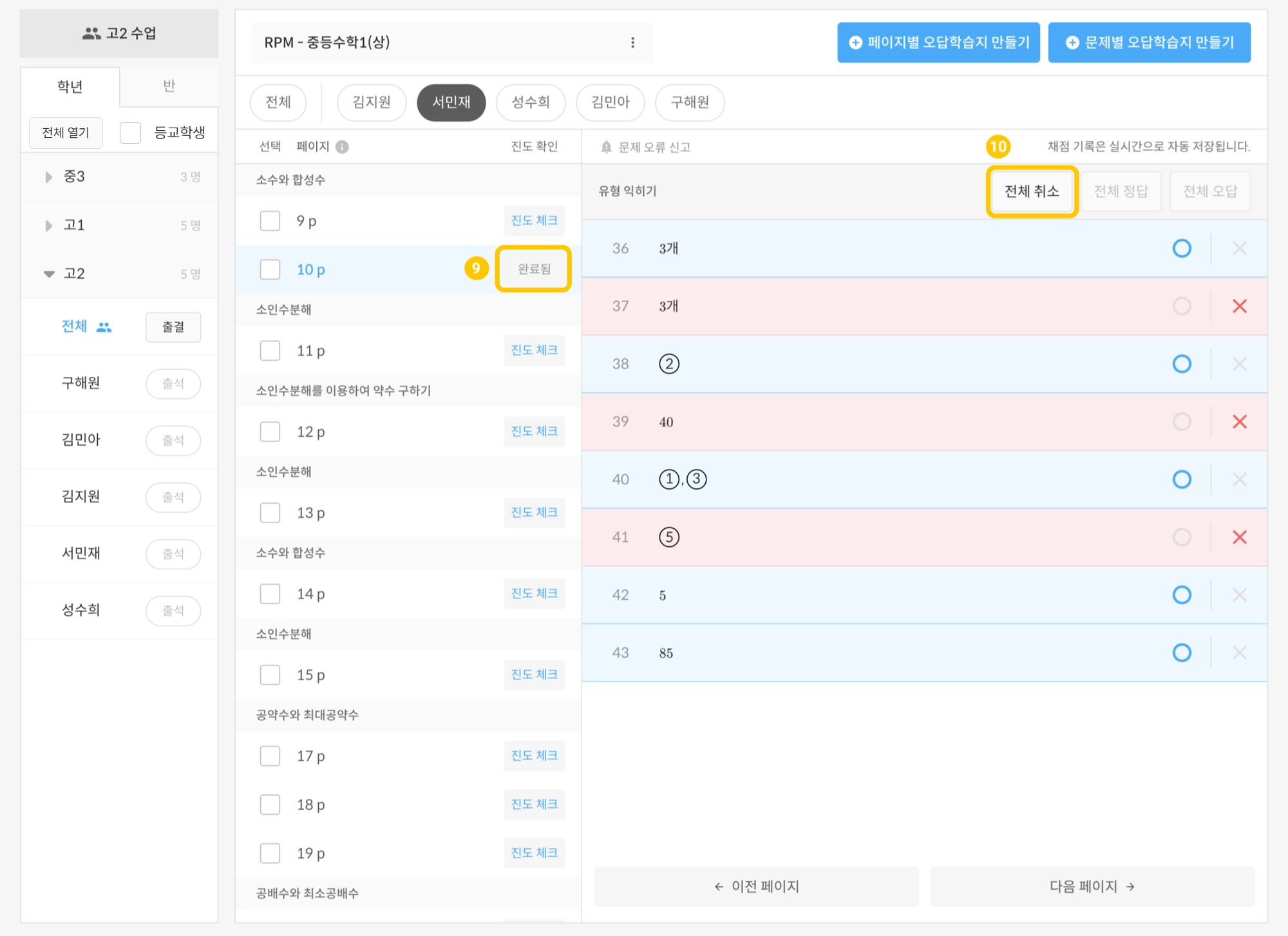This screenshot has height=936, width=1288.
Task: Click three-dot menu beside RPM textbook title
Action: pyautogui.click(x=632, y=43)
